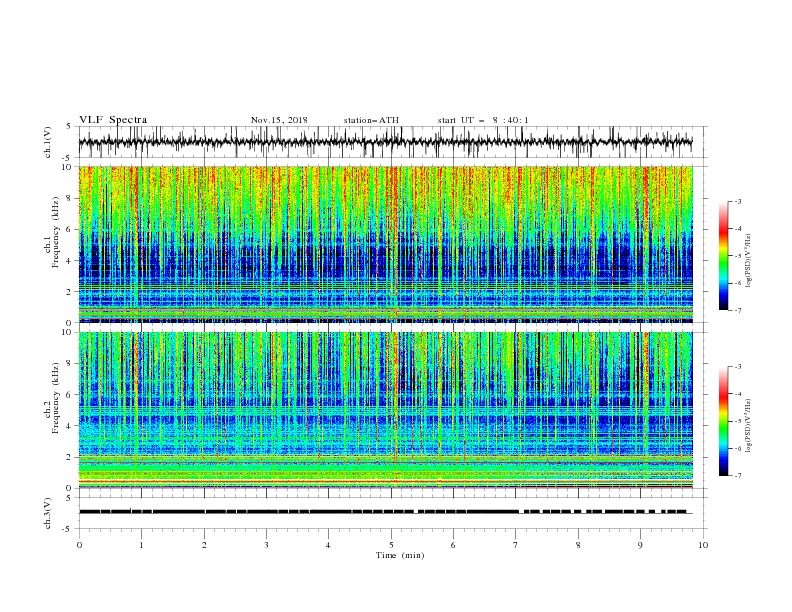Click the 'Time (min)' axis title
Image resolution: width=792 pixels, height=612 pixels.
[x=400, y=555]
